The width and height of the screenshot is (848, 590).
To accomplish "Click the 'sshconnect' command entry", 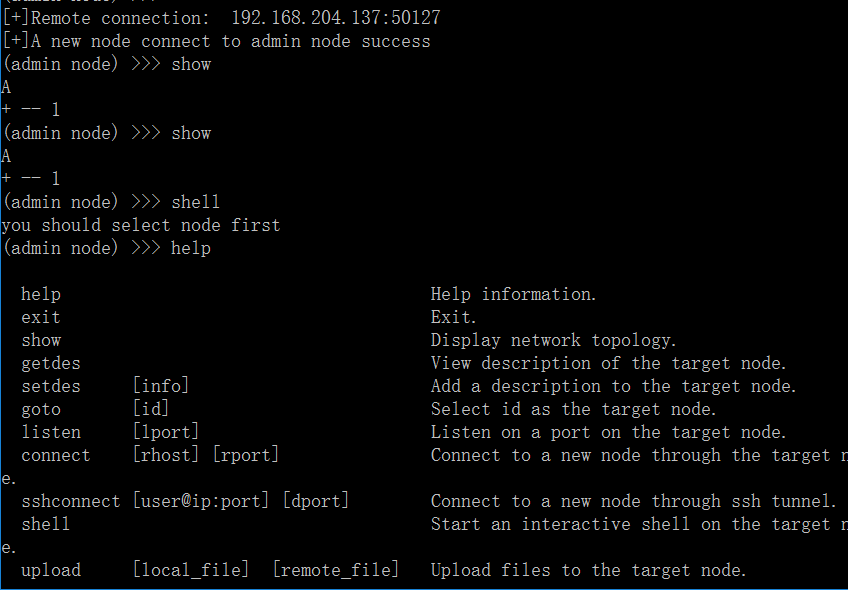I will tap(71, 501).
